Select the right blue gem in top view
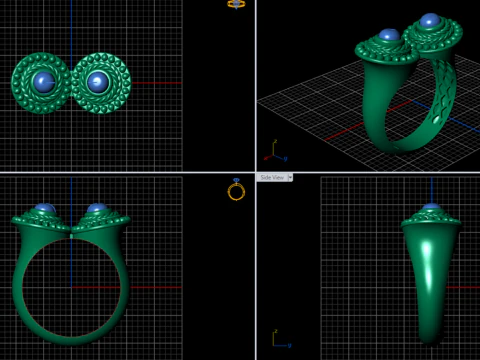Screen dimensions: 480x360 tap(98, 82)
